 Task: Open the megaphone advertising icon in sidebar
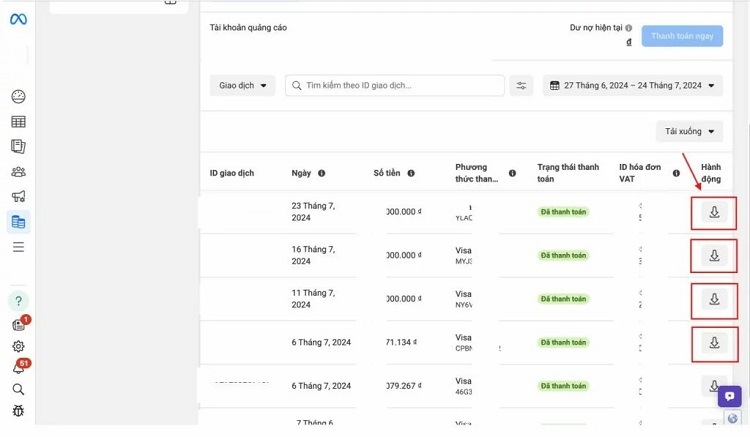[18, 197]
